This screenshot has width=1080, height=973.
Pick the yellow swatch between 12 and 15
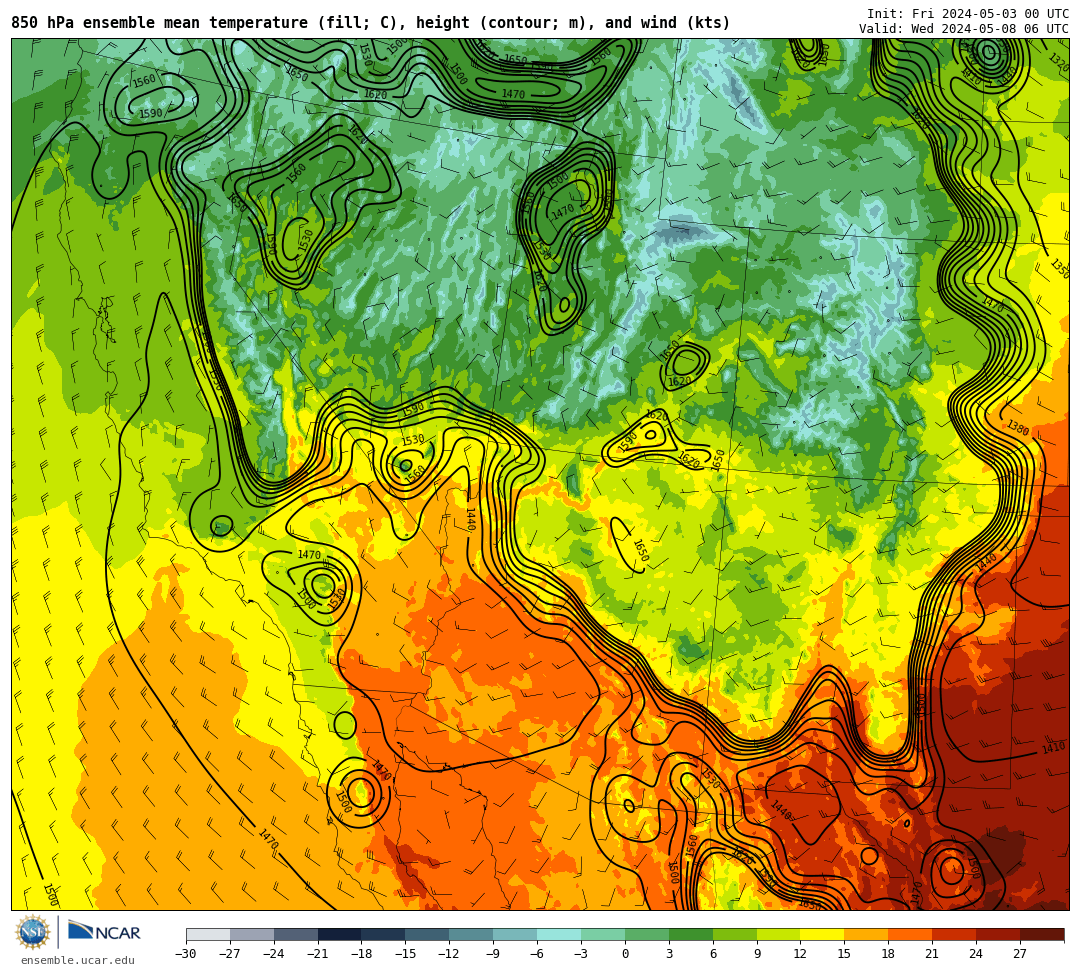click(822, 934)
